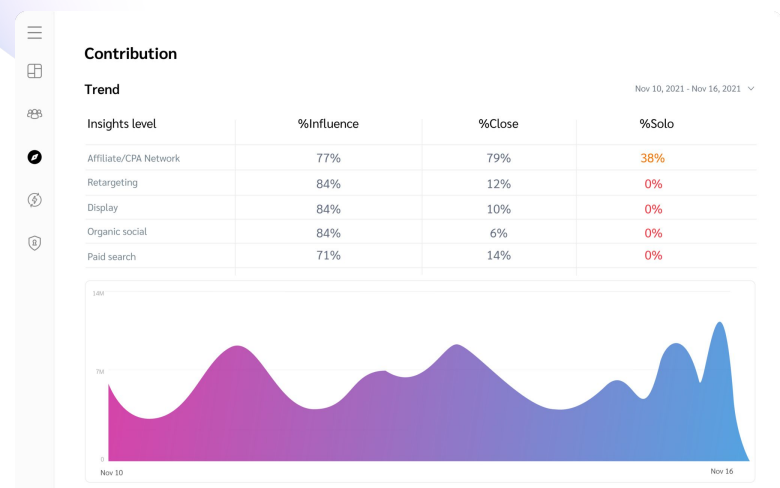Click the Display channel row

(x=102, y=208)
